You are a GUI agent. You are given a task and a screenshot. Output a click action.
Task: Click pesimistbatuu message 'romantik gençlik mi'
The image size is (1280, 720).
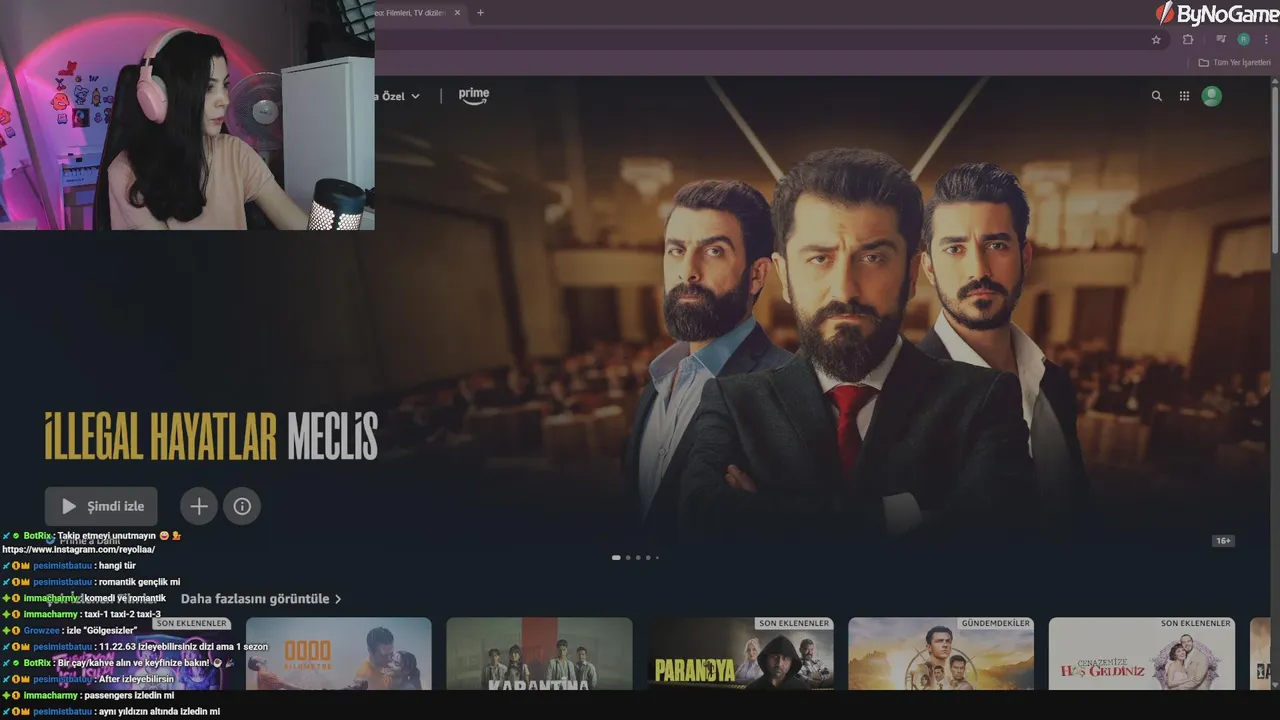click(91, 582)
